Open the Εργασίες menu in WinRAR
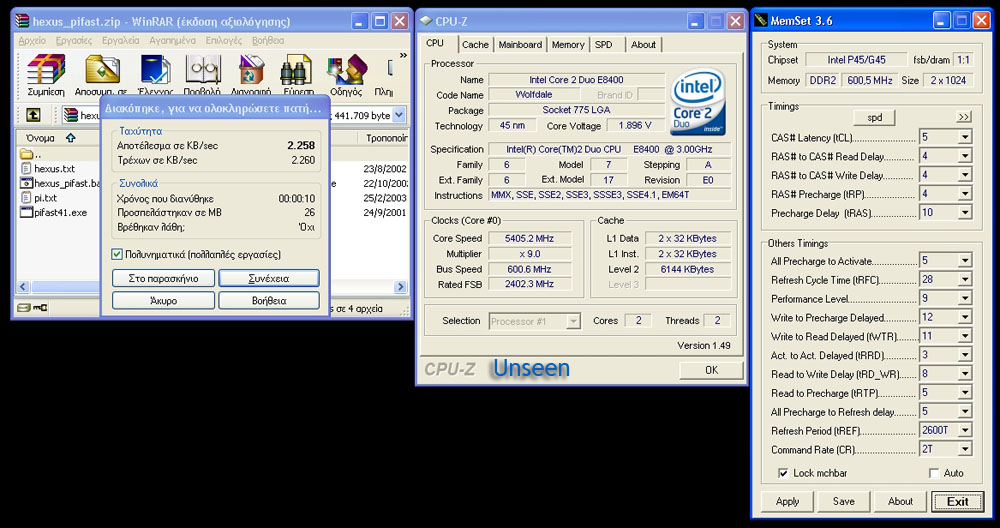 click(x=74, y=40)
